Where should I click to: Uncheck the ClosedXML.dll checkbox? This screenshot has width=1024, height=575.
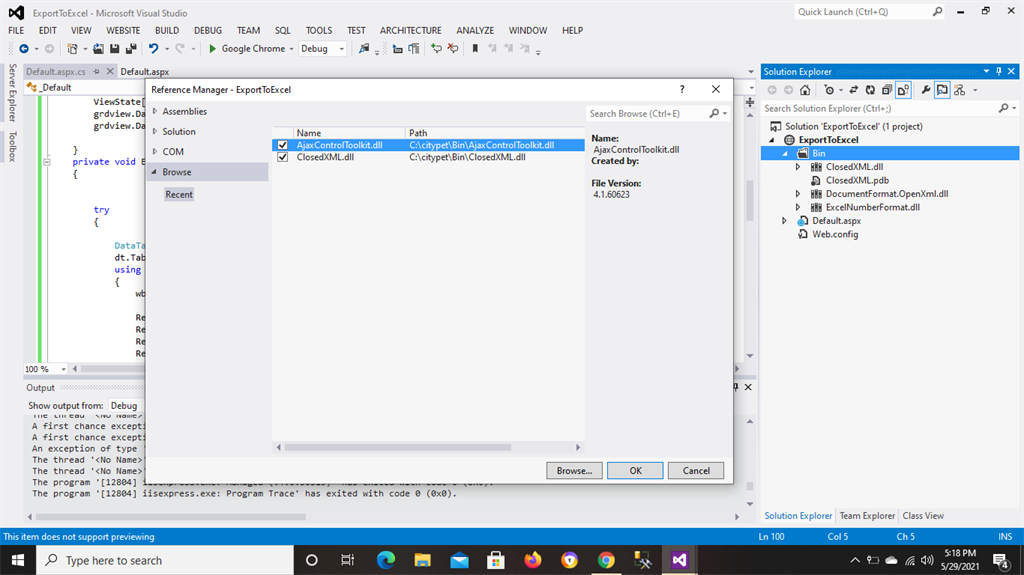tap(282, 157)
